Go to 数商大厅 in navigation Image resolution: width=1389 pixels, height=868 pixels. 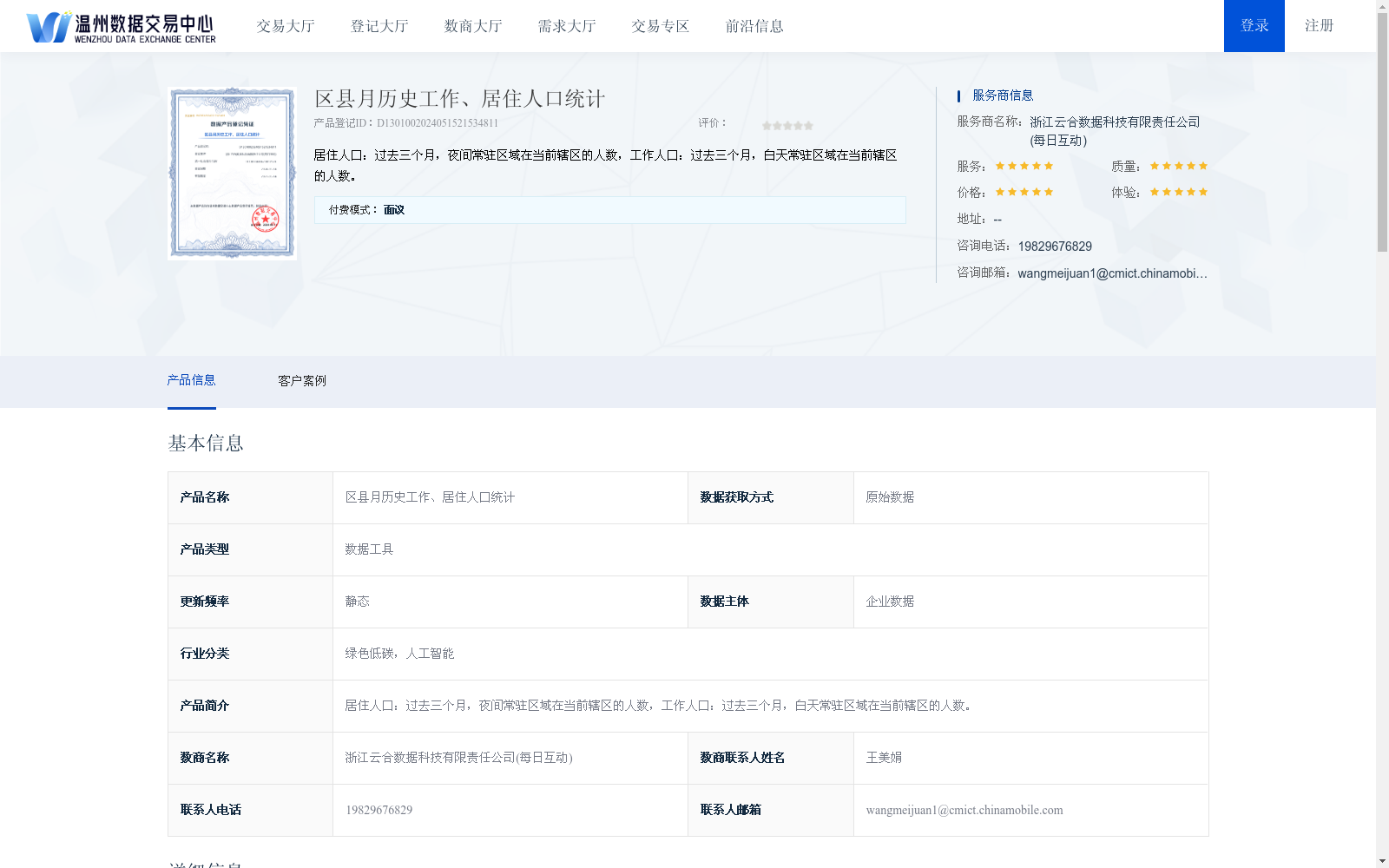[473, 26]
